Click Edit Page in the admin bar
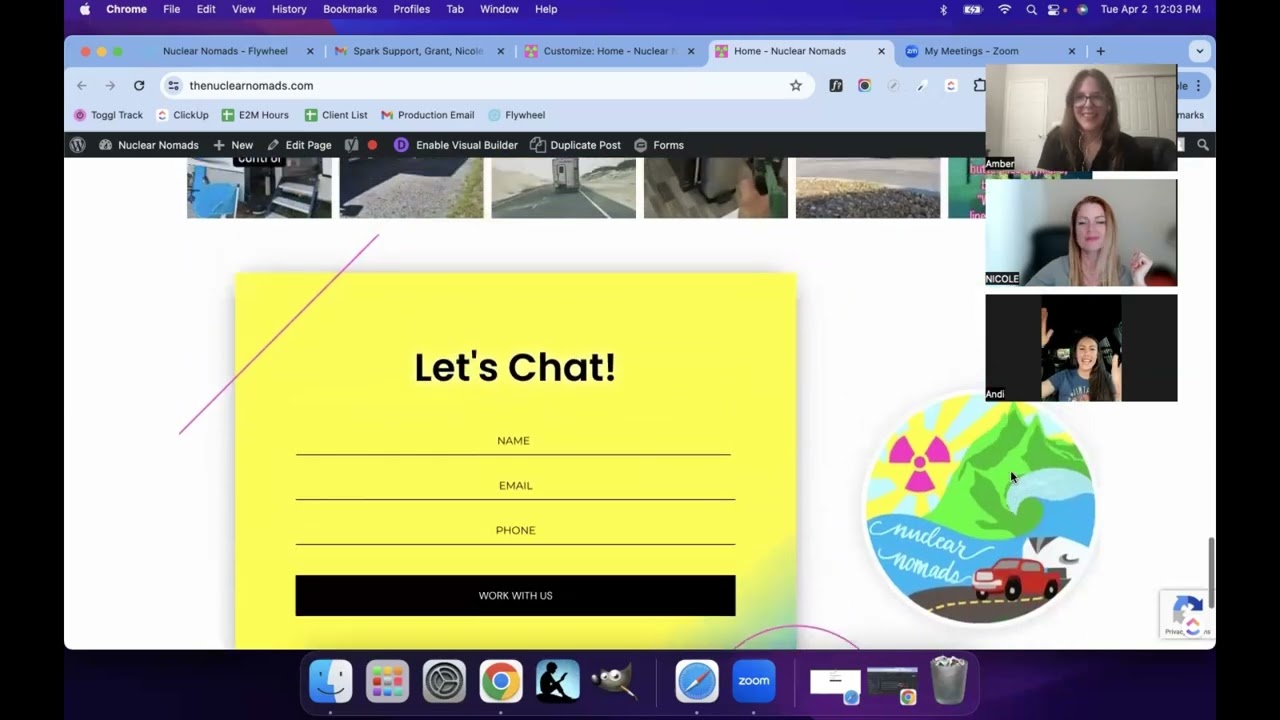Screen dimensions: 1280x720 (x=299, y=145)
